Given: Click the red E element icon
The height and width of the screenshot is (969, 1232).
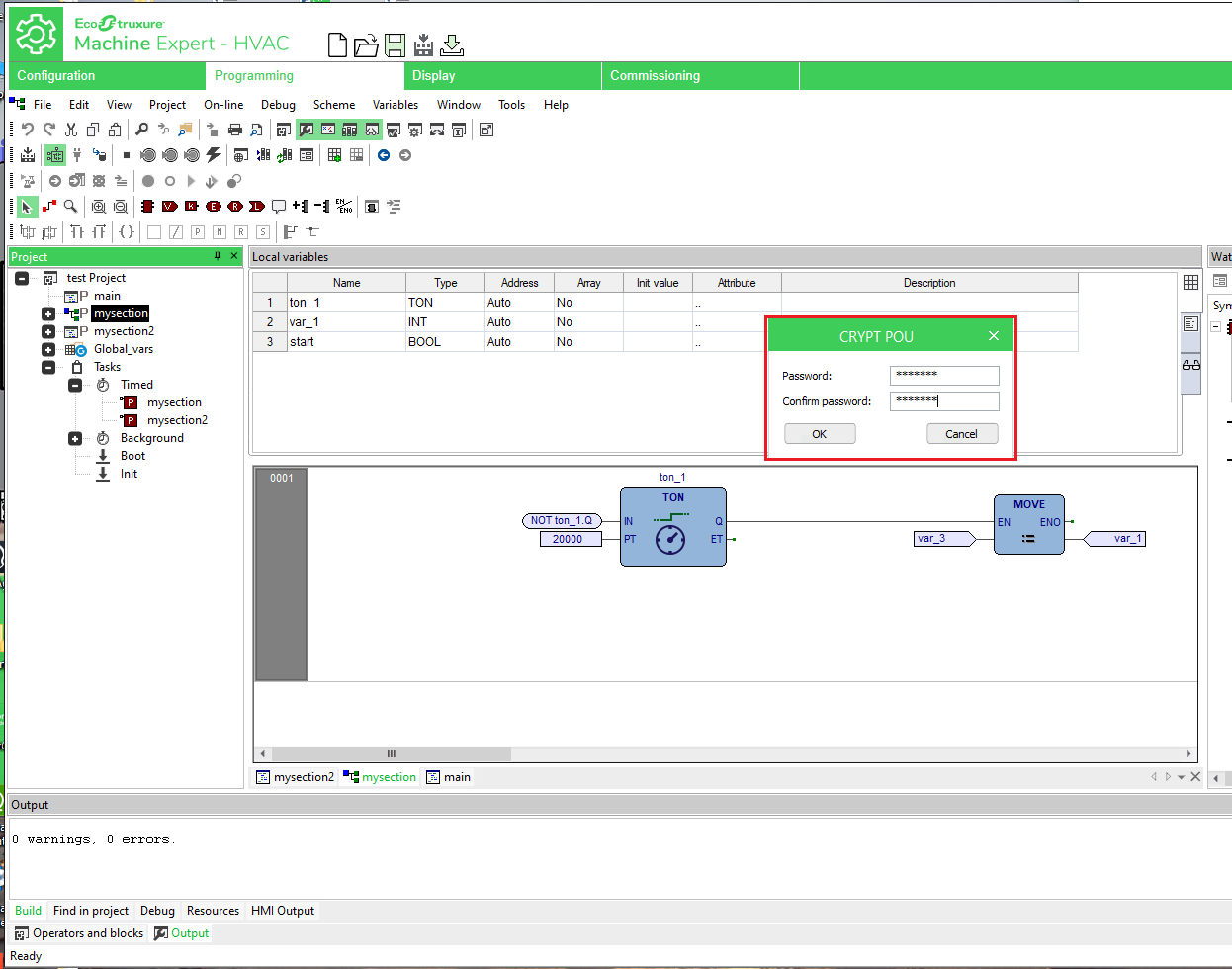Looking at the screenshot, I should (x=214, y=207).
